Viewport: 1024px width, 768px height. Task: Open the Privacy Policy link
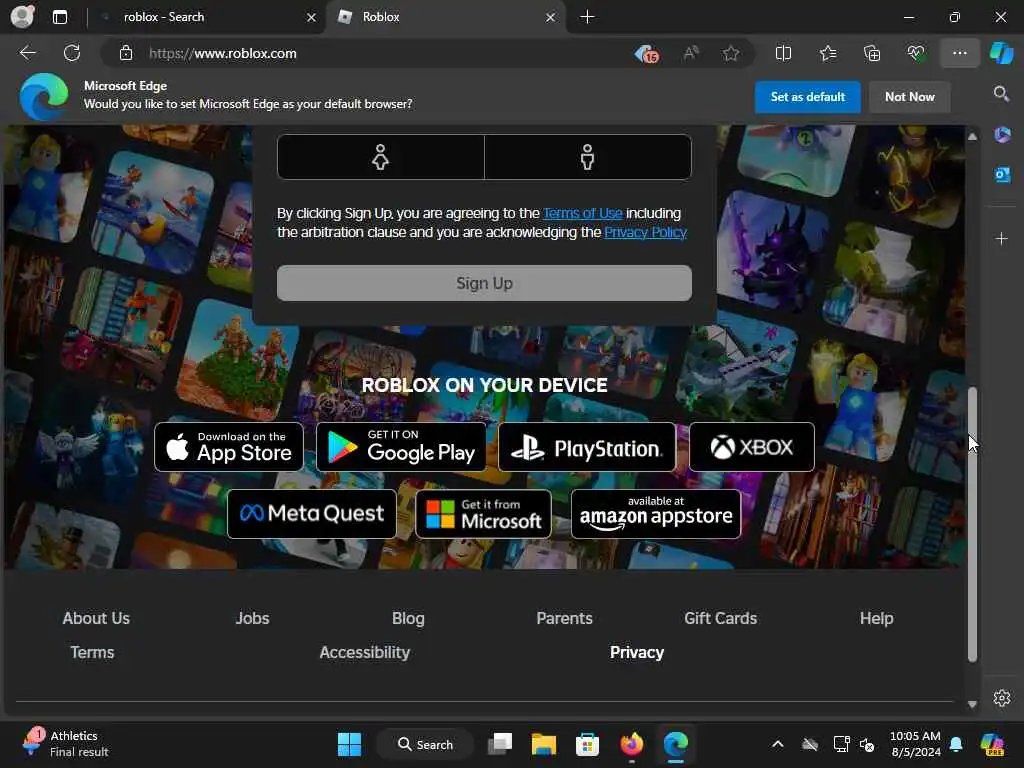click(x=645, y=232)
